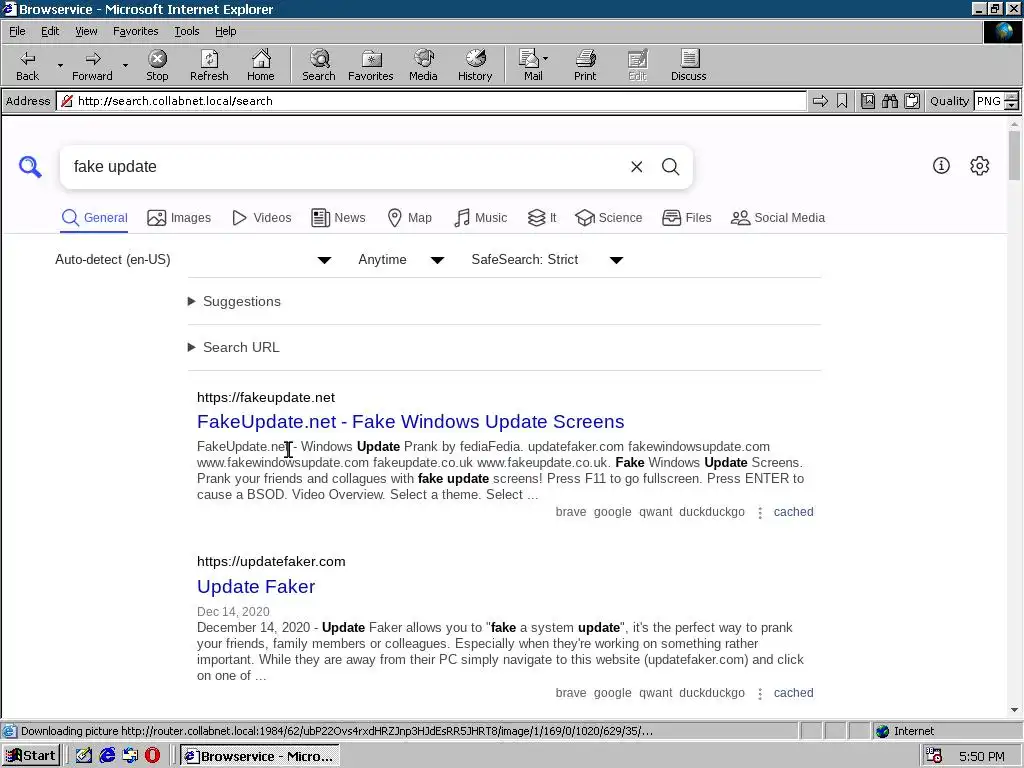Open the Media toolbar pane
1024x768 pixels.
point(423,65)
